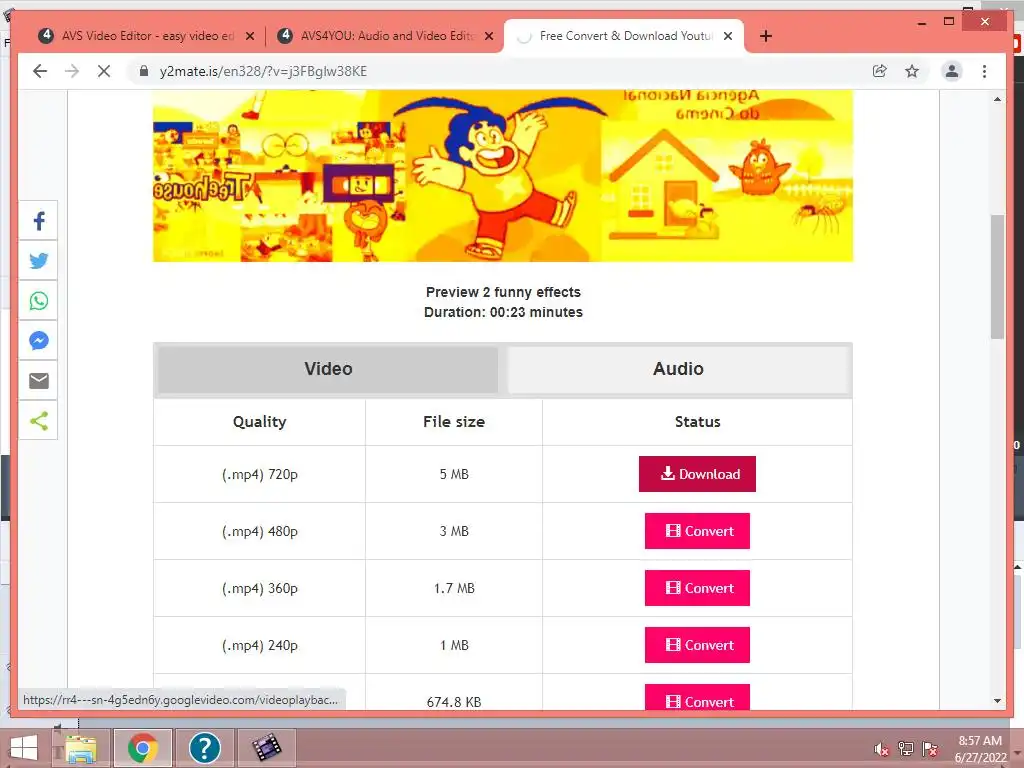Click the address bar URL field
The width and height of the screenshot is (1024, 768).
click(503, 71)
